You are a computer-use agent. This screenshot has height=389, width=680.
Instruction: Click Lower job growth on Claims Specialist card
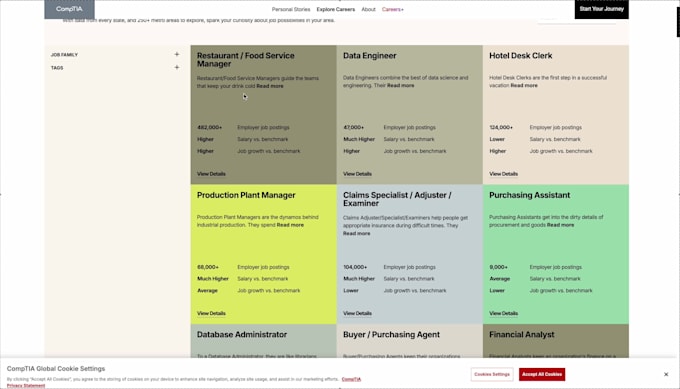(x=351, y=291)
